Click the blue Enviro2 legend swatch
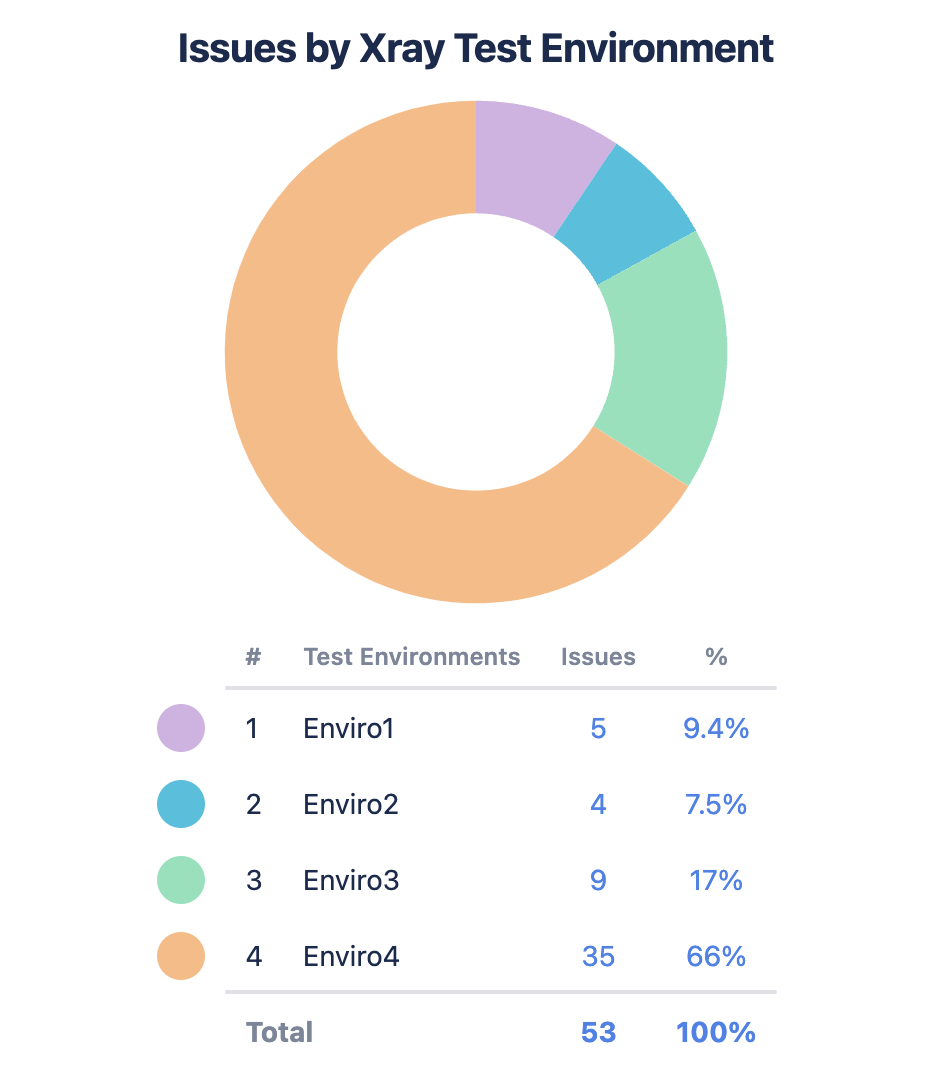 coord(181,804)
